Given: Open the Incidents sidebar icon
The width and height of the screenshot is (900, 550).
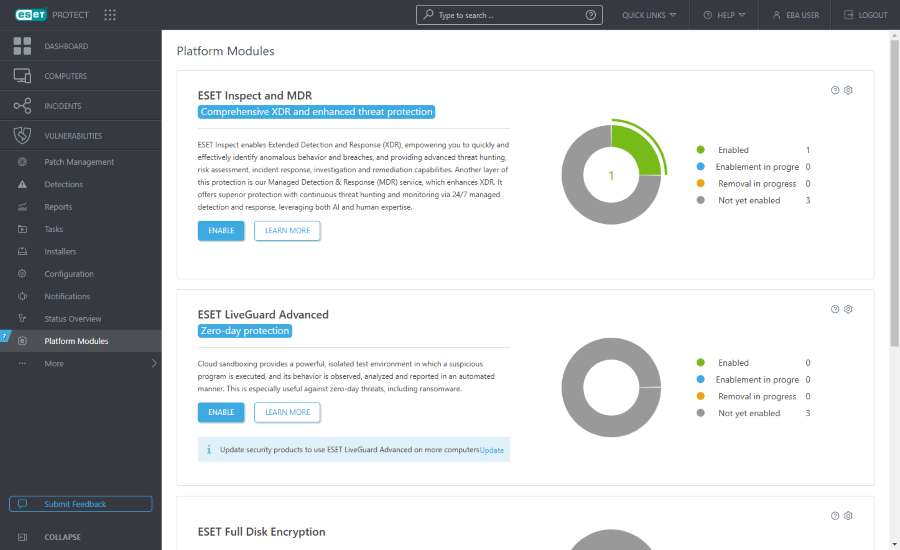Looking at the screenshot, I should pos(22,106).
